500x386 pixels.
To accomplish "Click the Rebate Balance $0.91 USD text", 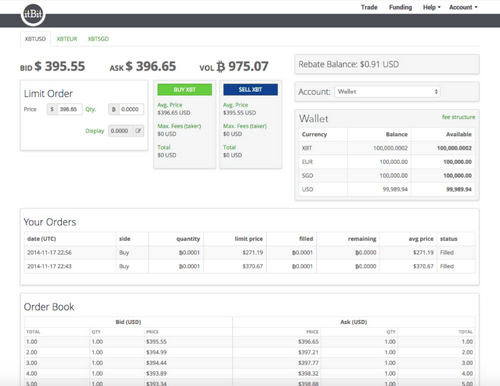I will pyautogui.click(x=349, y=64).
